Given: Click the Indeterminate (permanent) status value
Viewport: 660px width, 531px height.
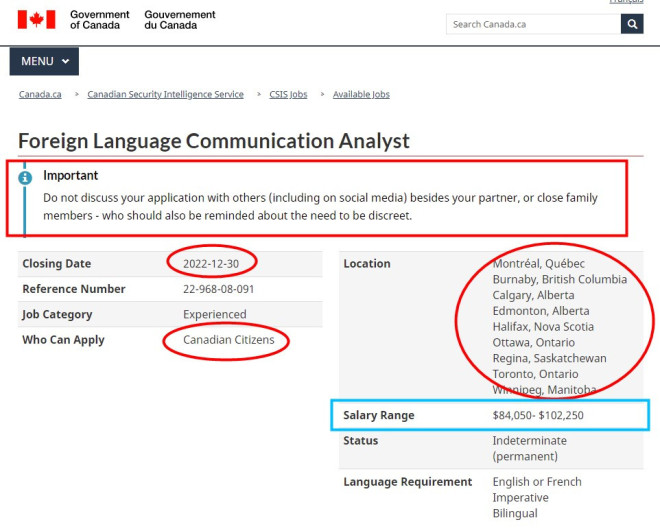Looking at the screenshot, I should (530, 449).
